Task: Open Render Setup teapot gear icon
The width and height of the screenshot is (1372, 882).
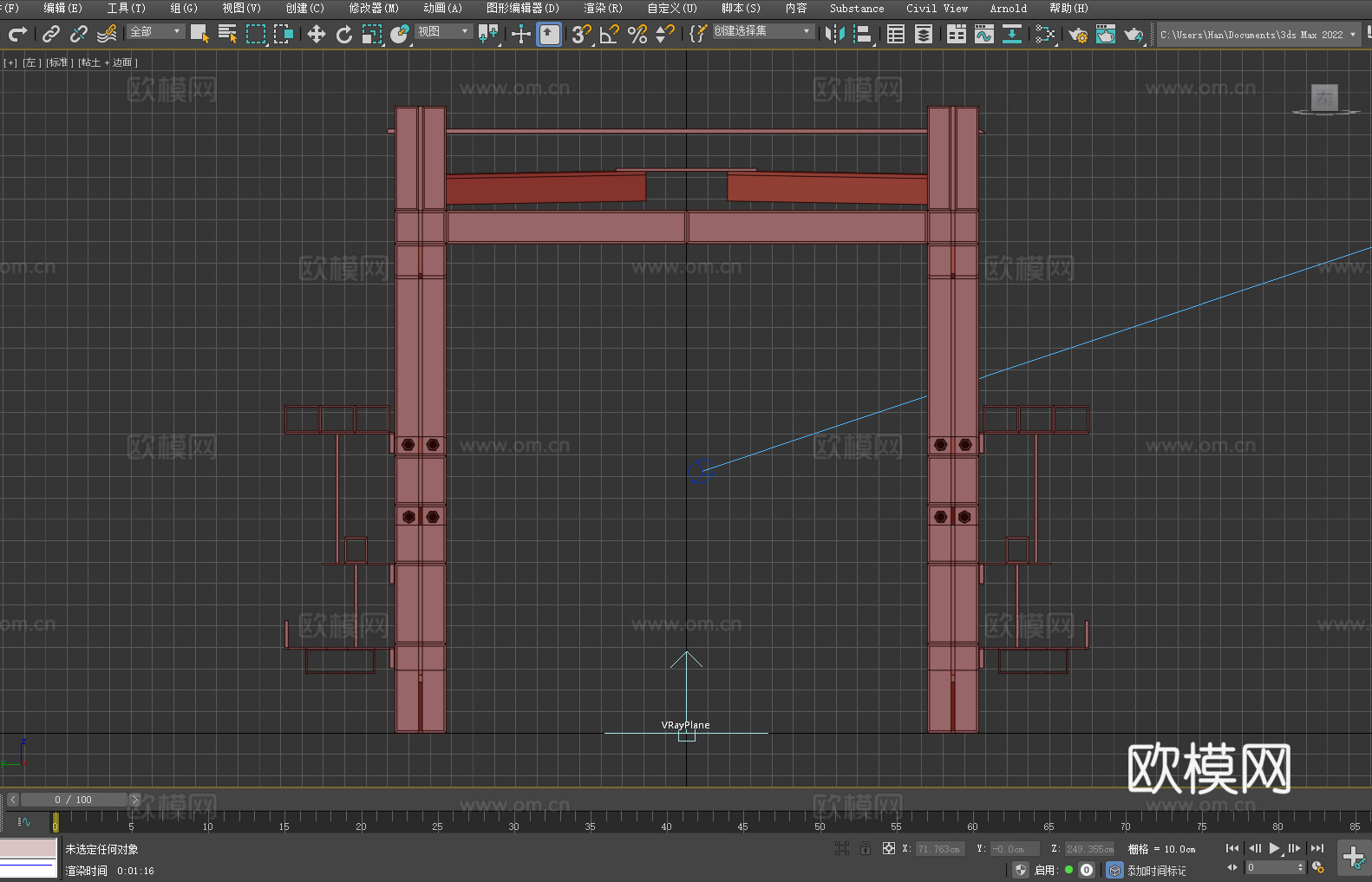Action: point(1078,34)
